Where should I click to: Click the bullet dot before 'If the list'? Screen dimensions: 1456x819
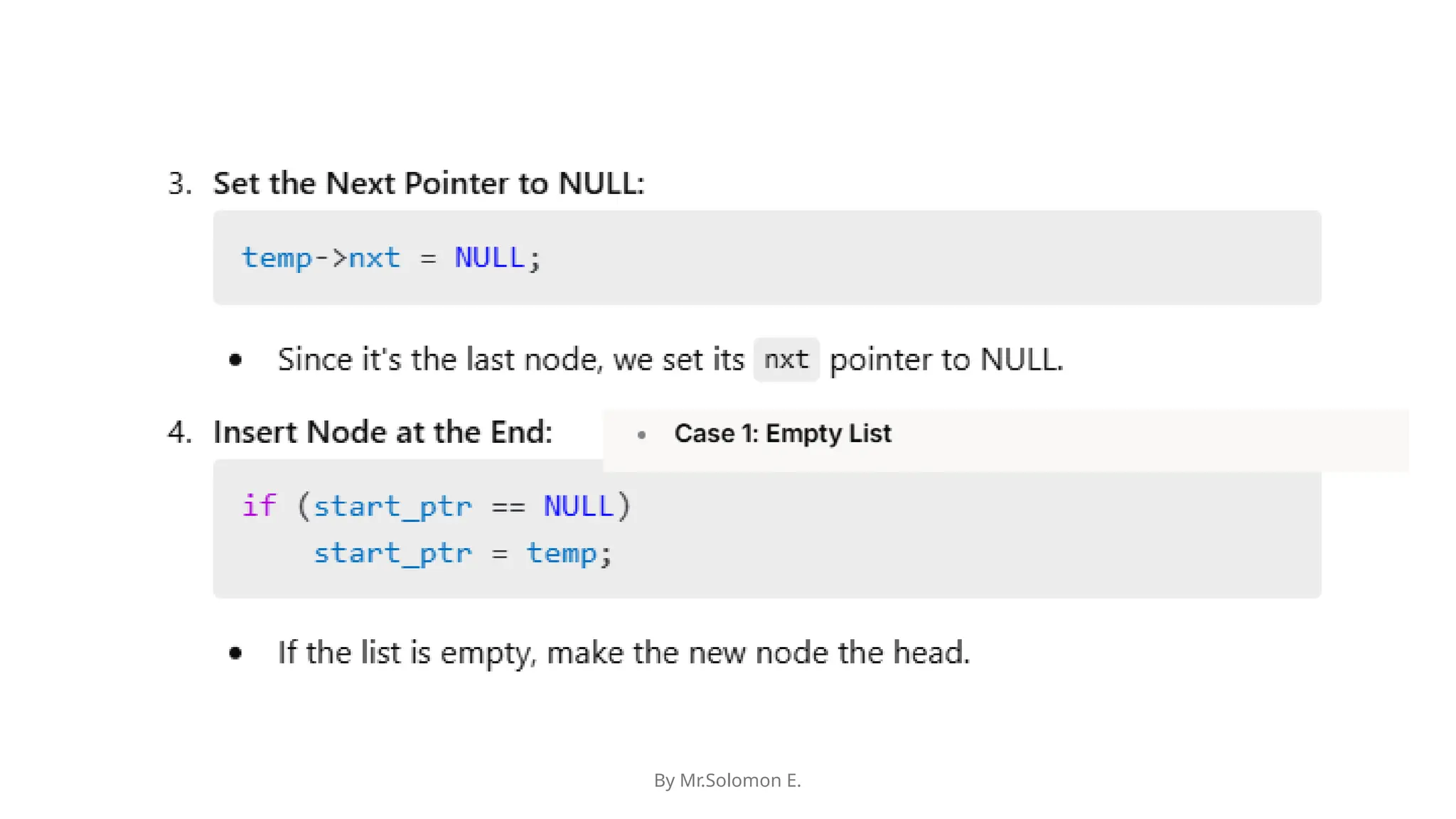(x=236, y=653)
